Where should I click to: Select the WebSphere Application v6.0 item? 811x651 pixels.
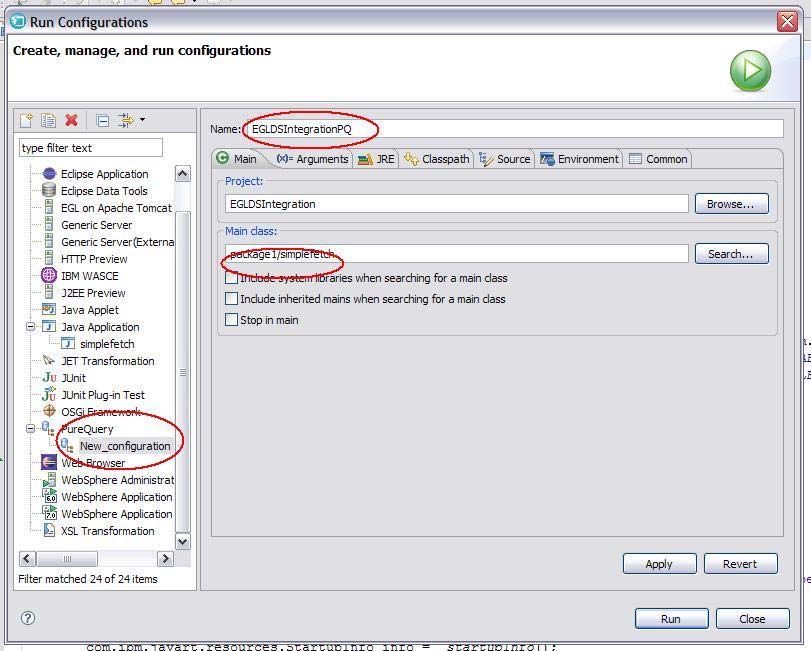[x=116, y=496]
